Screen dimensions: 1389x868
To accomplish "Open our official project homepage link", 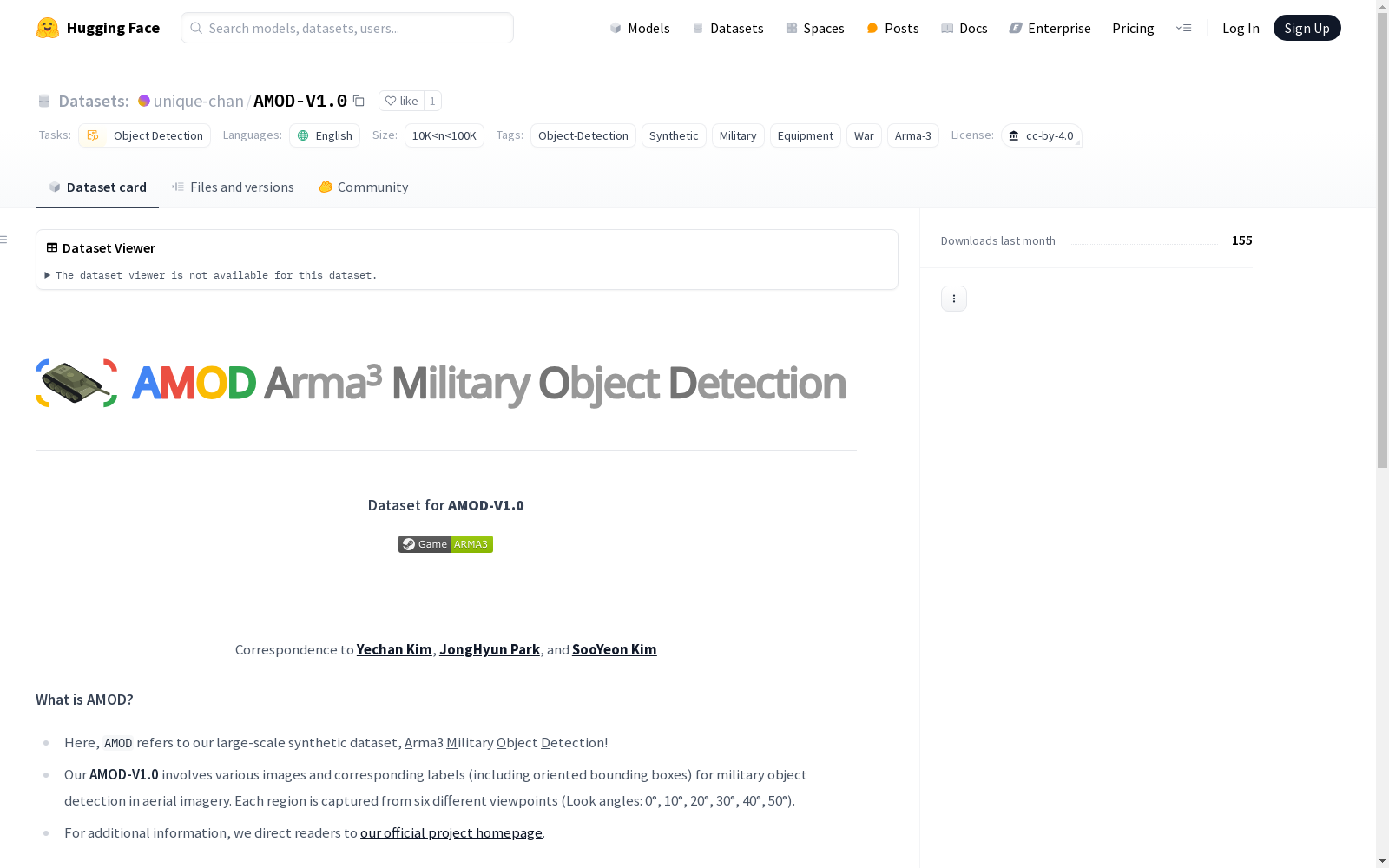I will pyautogui.click(x=451, y=832).
